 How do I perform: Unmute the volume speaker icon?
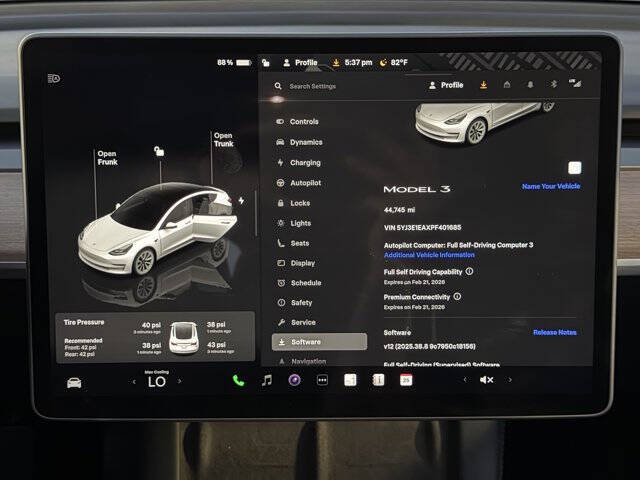pos(486,380)
